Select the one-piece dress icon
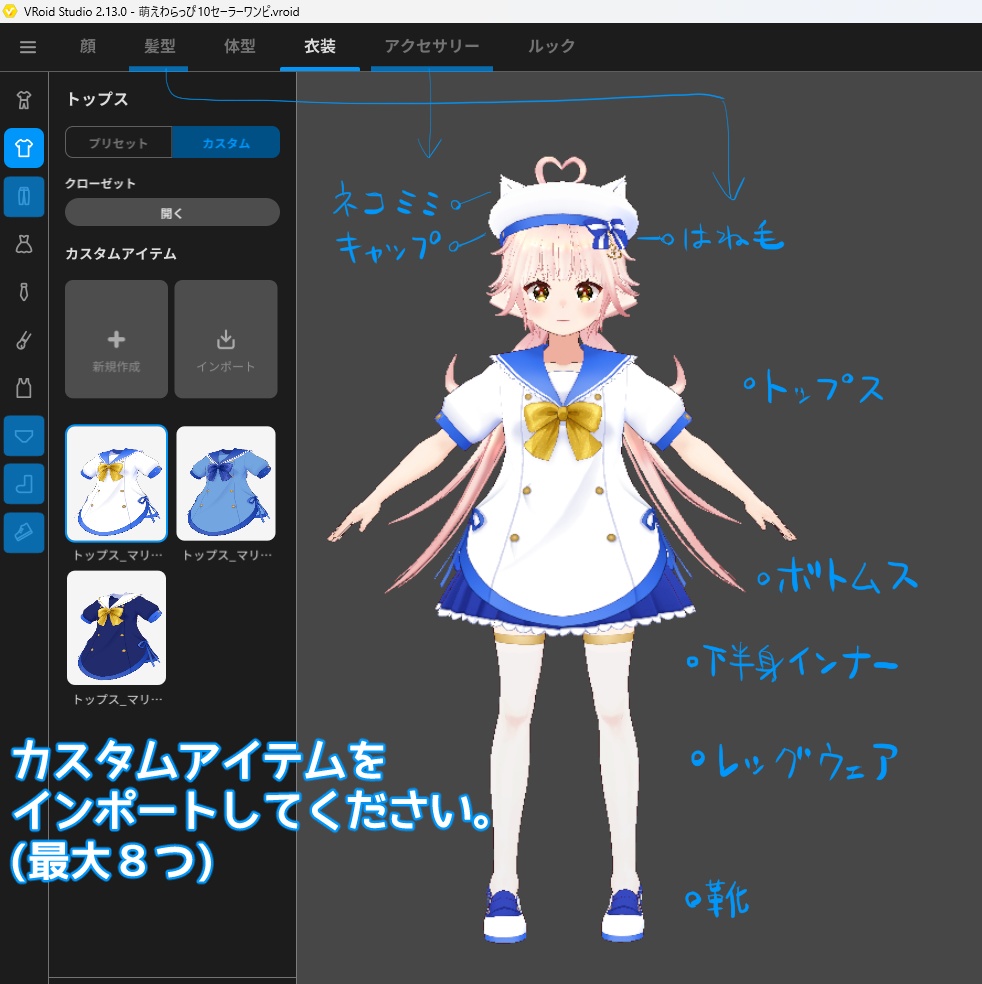Screen dimensions: 982x984 24,244
